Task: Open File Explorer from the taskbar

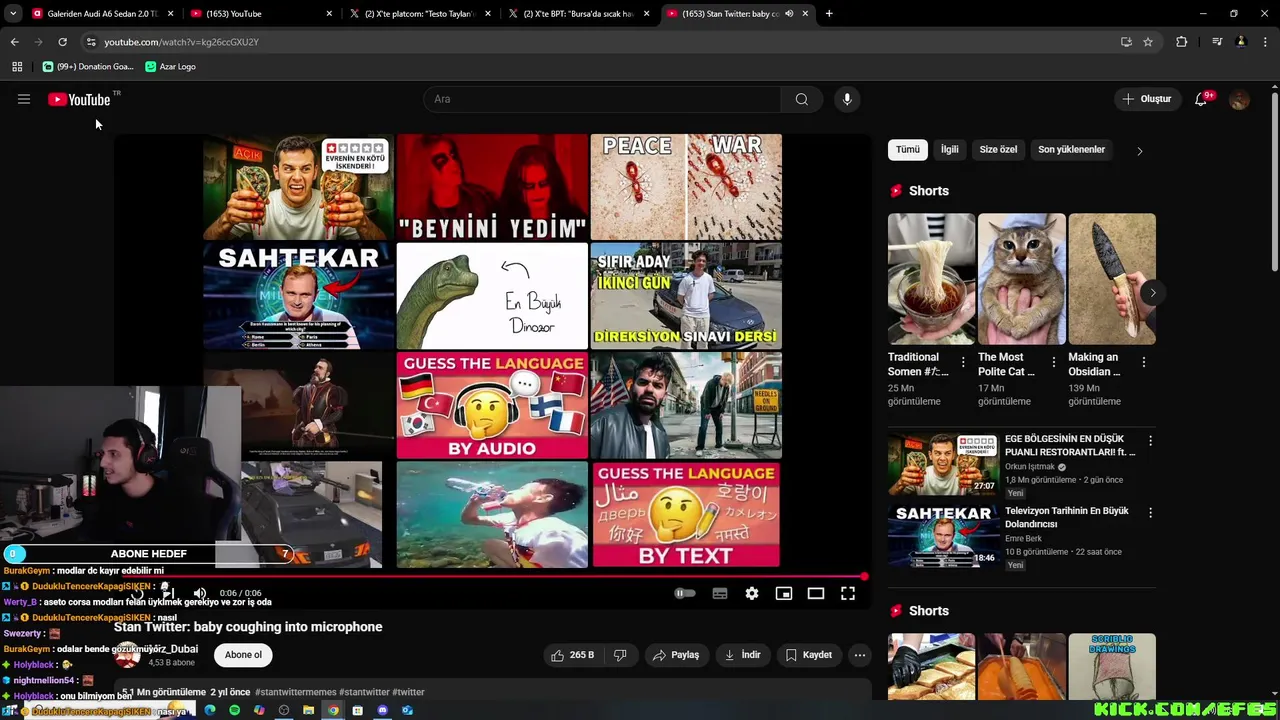Action: pyautogui.click(x=309, y=710)
